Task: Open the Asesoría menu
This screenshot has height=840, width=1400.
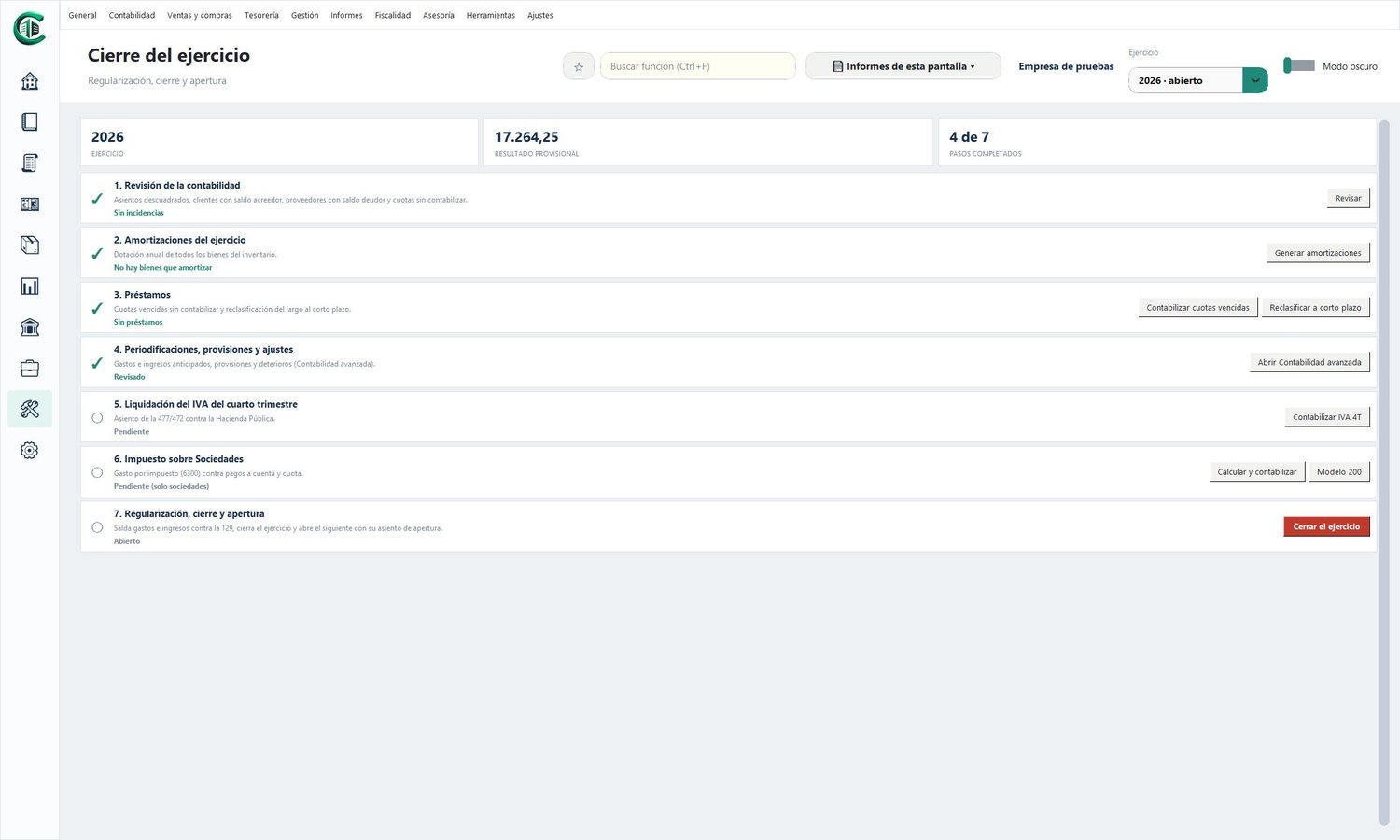Action: point(439,15)
